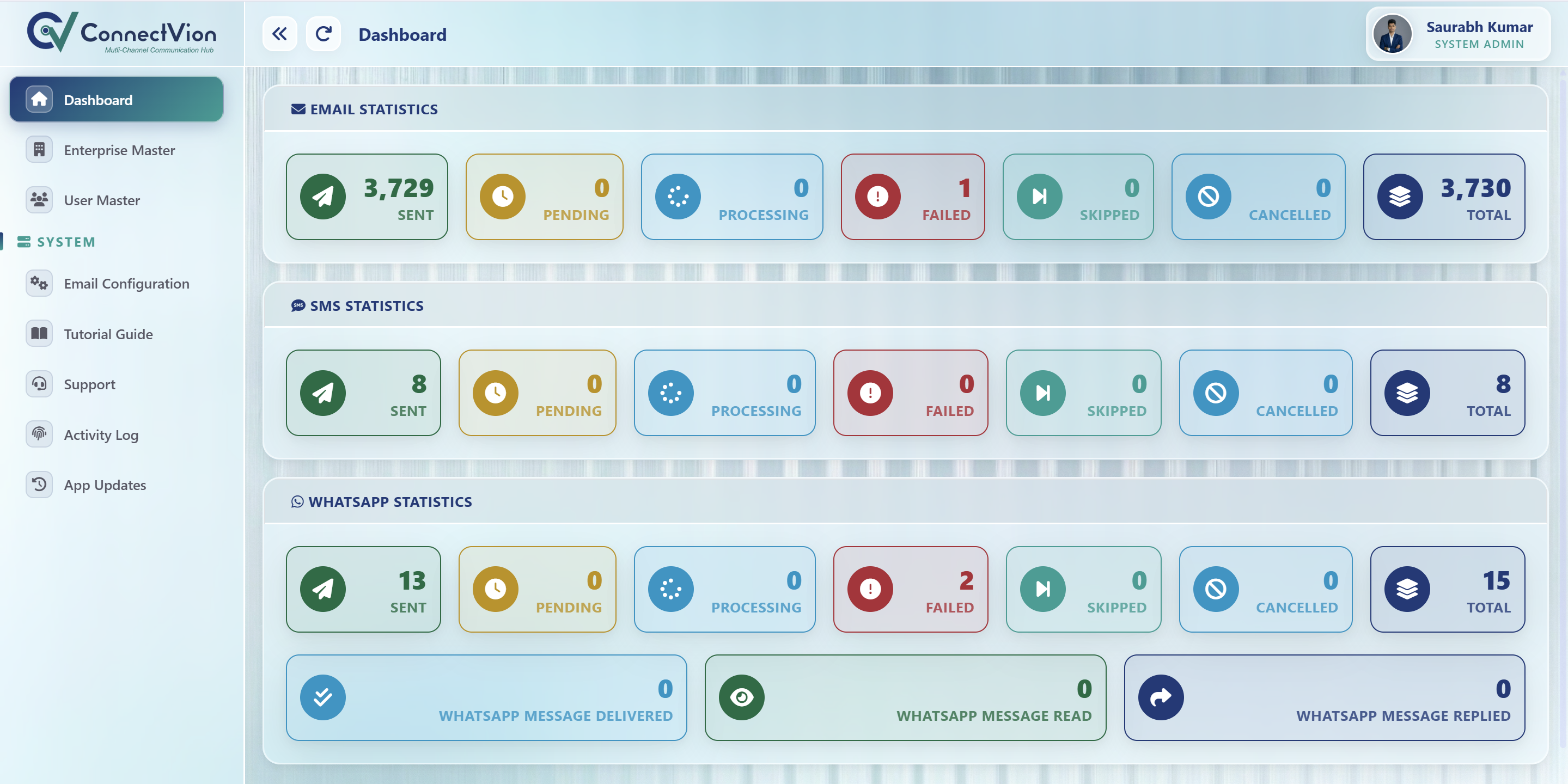The image size is (1568, 784).
Task: Click SMS Total stat card
Action: coord(1448,393)
